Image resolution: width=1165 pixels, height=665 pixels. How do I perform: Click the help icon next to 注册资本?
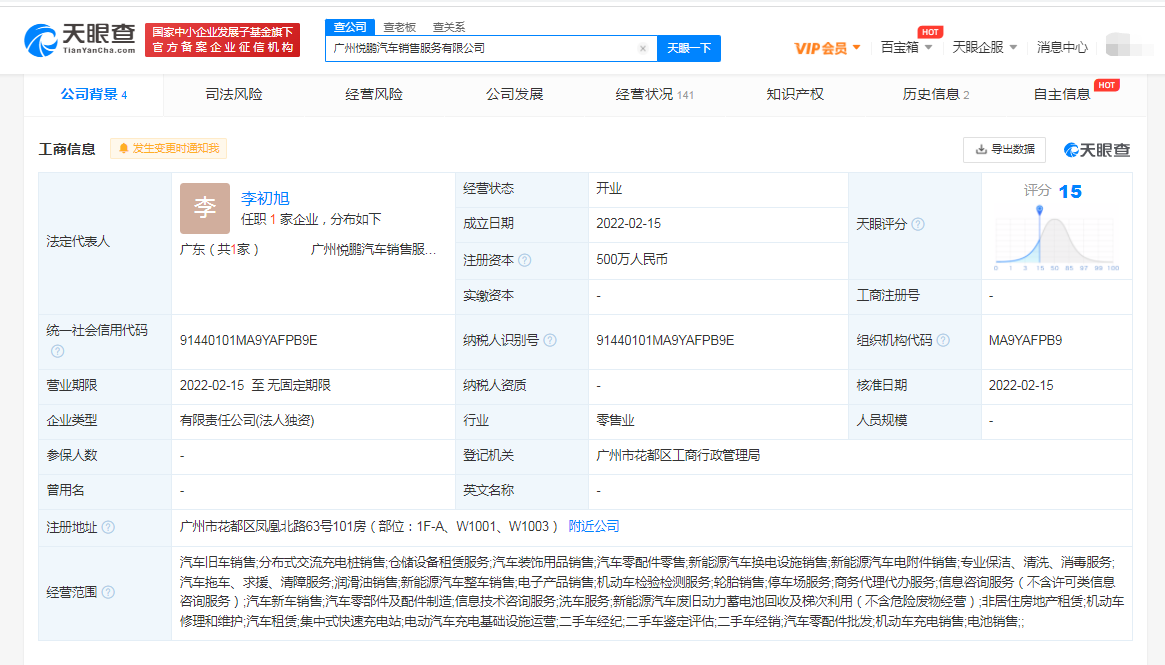525,260
